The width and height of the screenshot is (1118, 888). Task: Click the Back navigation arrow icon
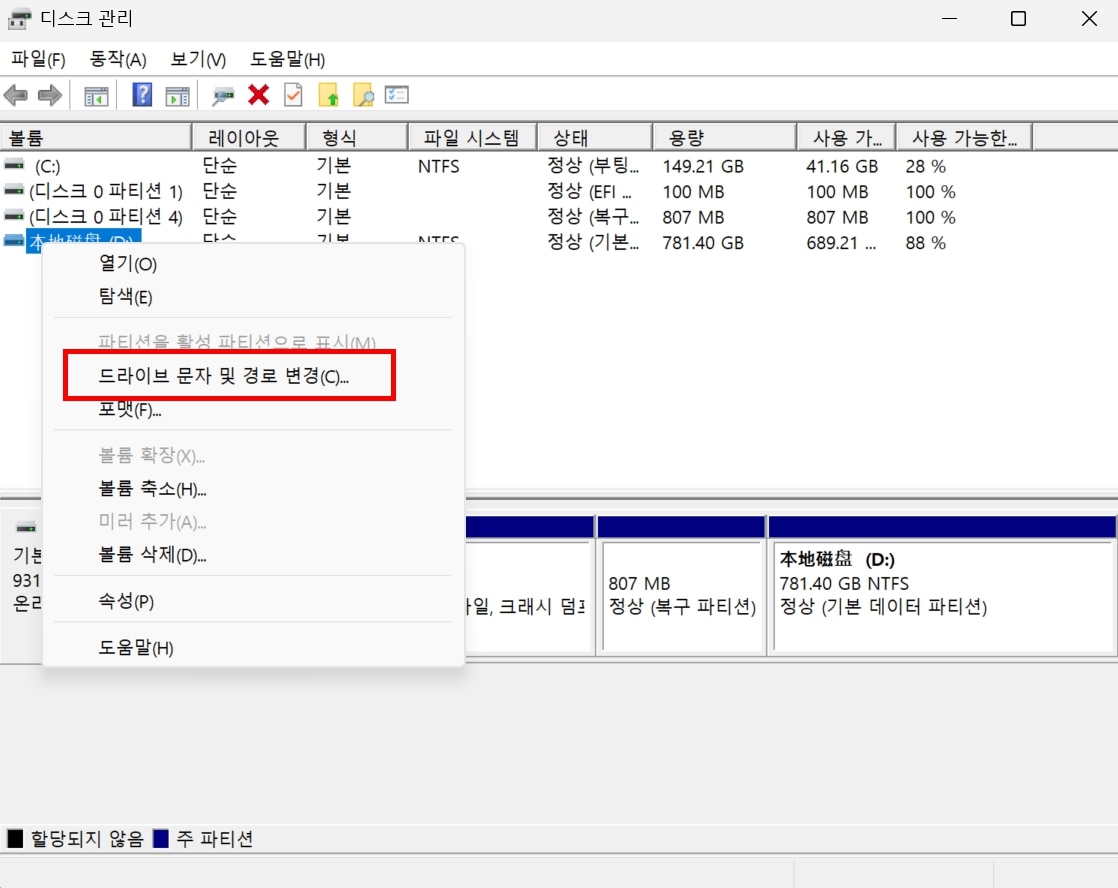click(15, 95)
